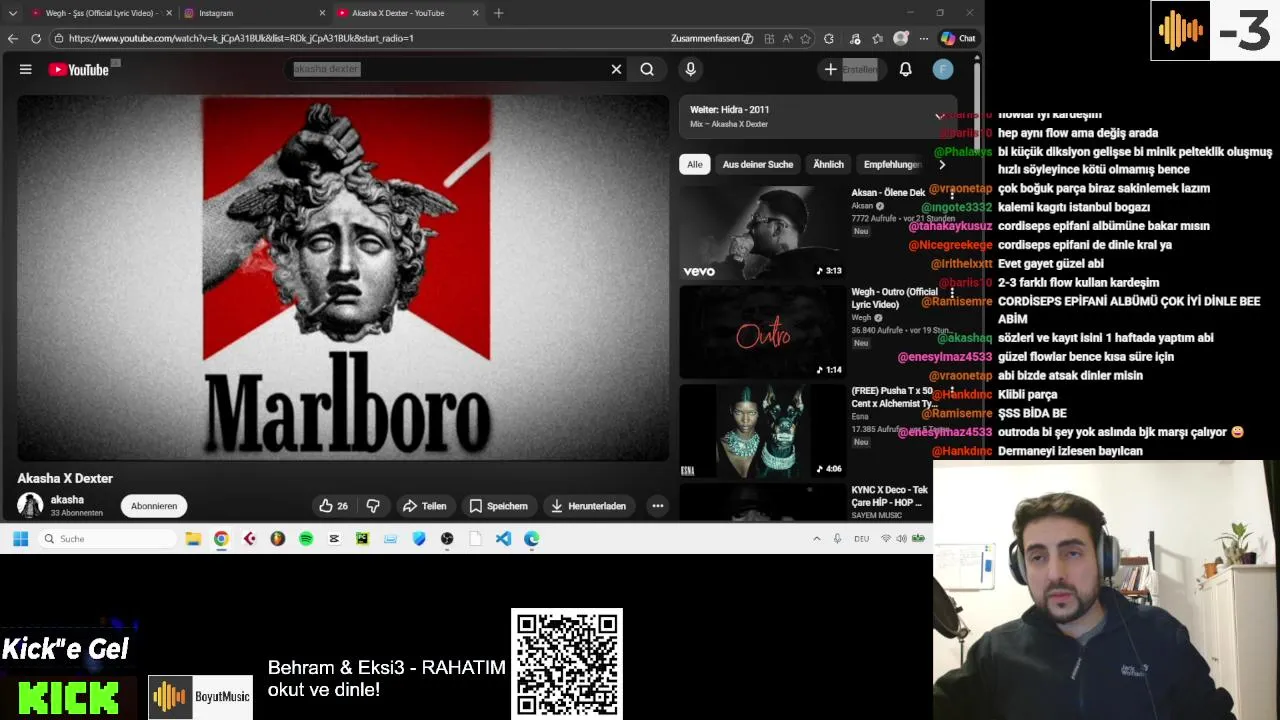Open options for Aksan - Ölene Dek

(x=952, y=193)
